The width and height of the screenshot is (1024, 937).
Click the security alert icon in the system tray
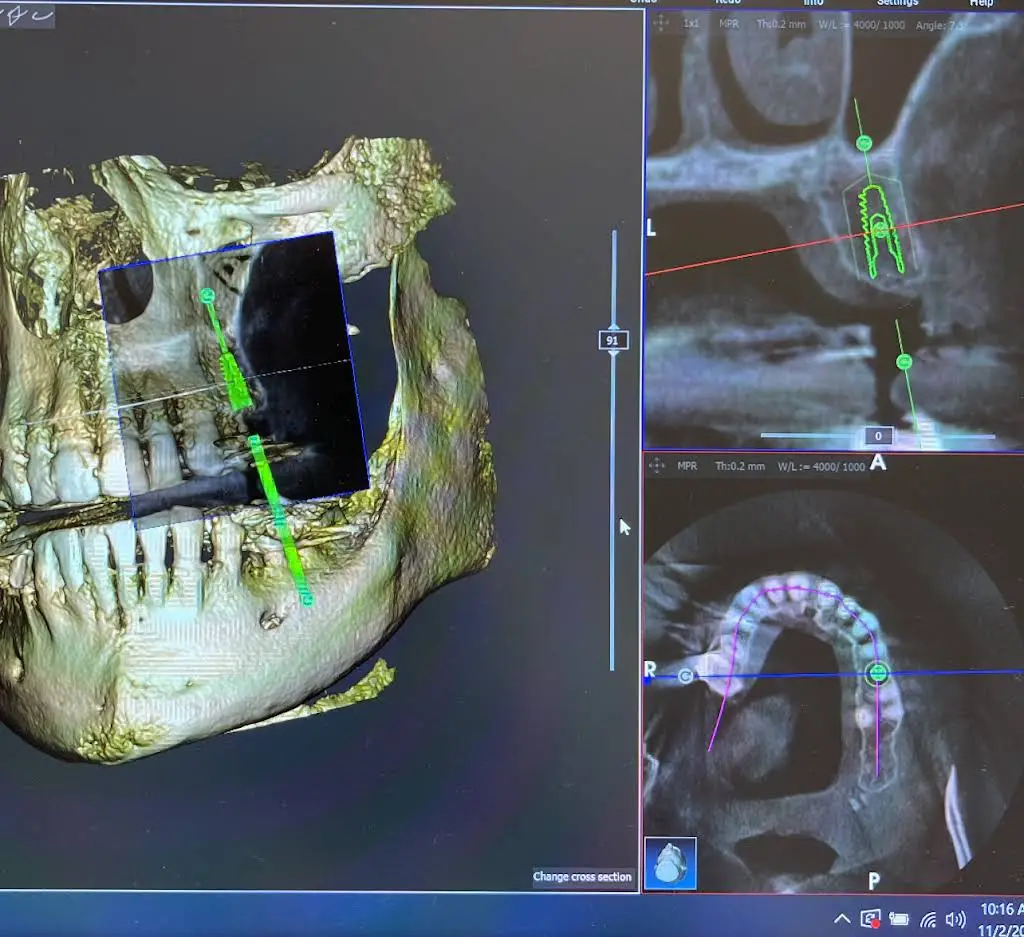[x=871, y=919]
